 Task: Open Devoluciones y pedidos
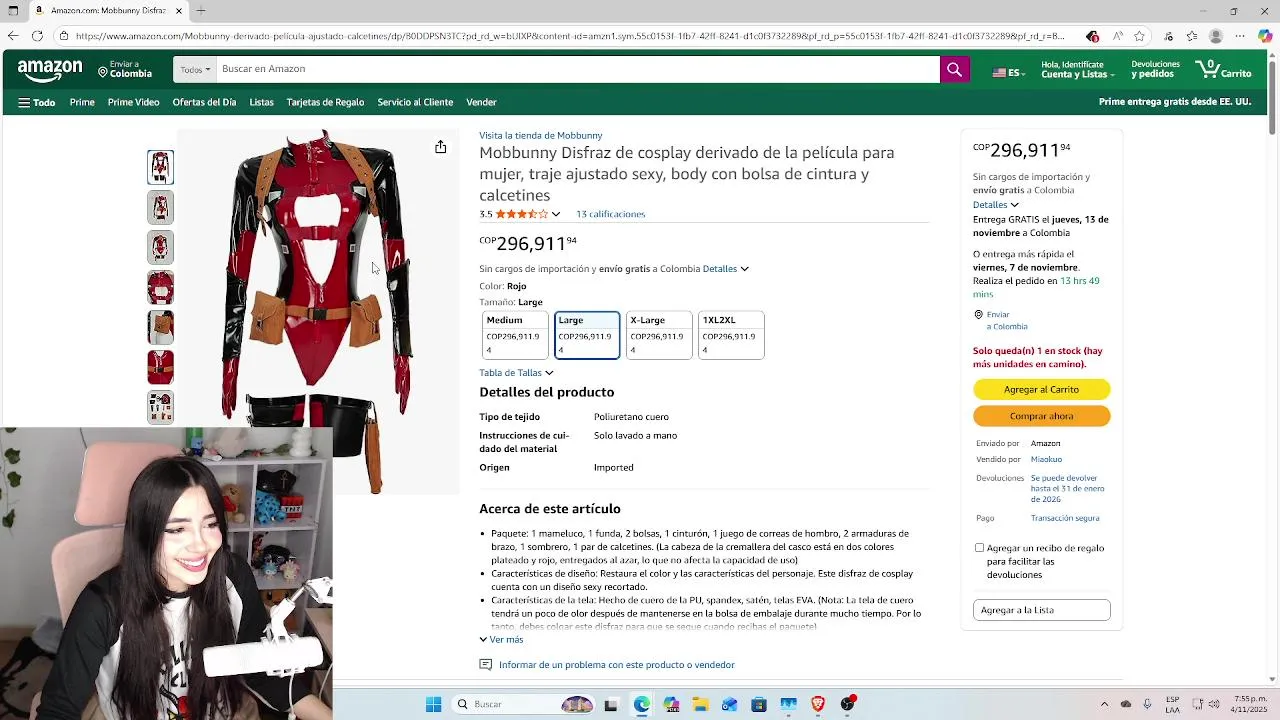tap(1155, 69)
